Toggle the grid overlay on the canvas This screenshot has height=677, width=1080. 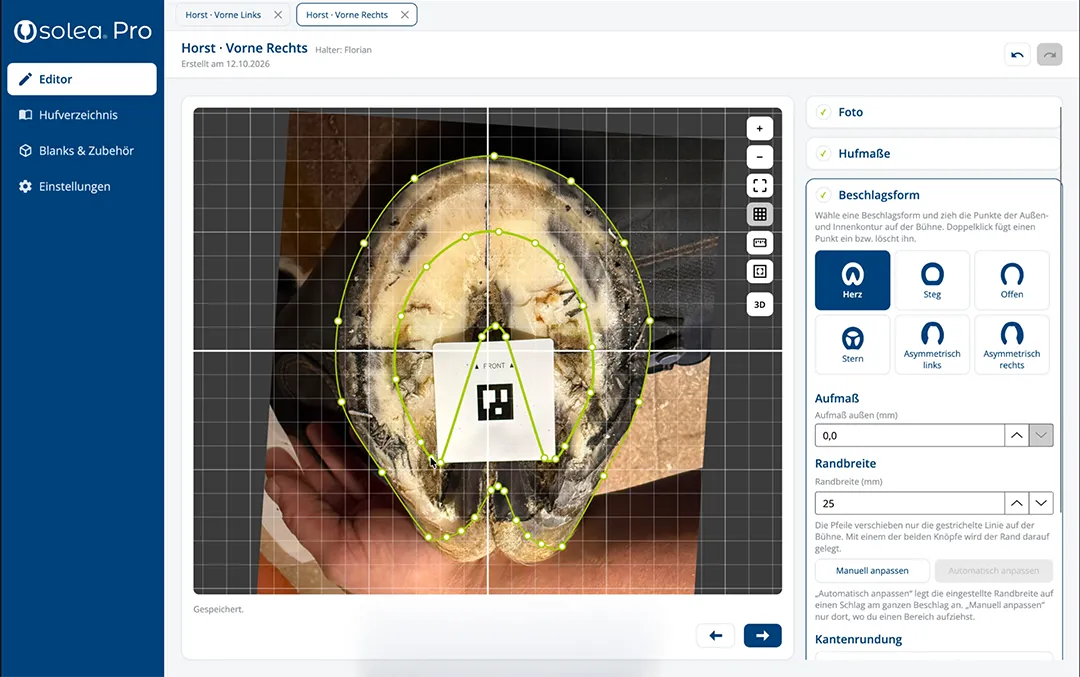pos(760,214)
